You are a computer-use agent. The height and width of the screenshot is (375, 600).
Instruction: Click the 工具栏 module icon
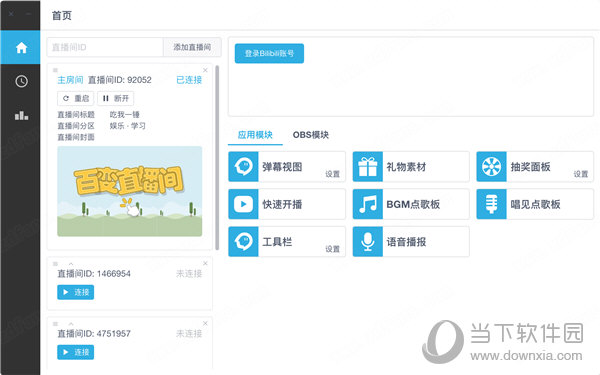tap(243, 241)
